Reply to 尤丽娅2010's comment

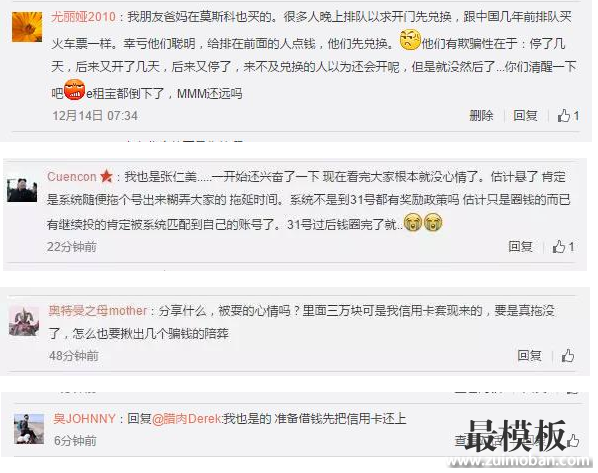tap(526, 115)
